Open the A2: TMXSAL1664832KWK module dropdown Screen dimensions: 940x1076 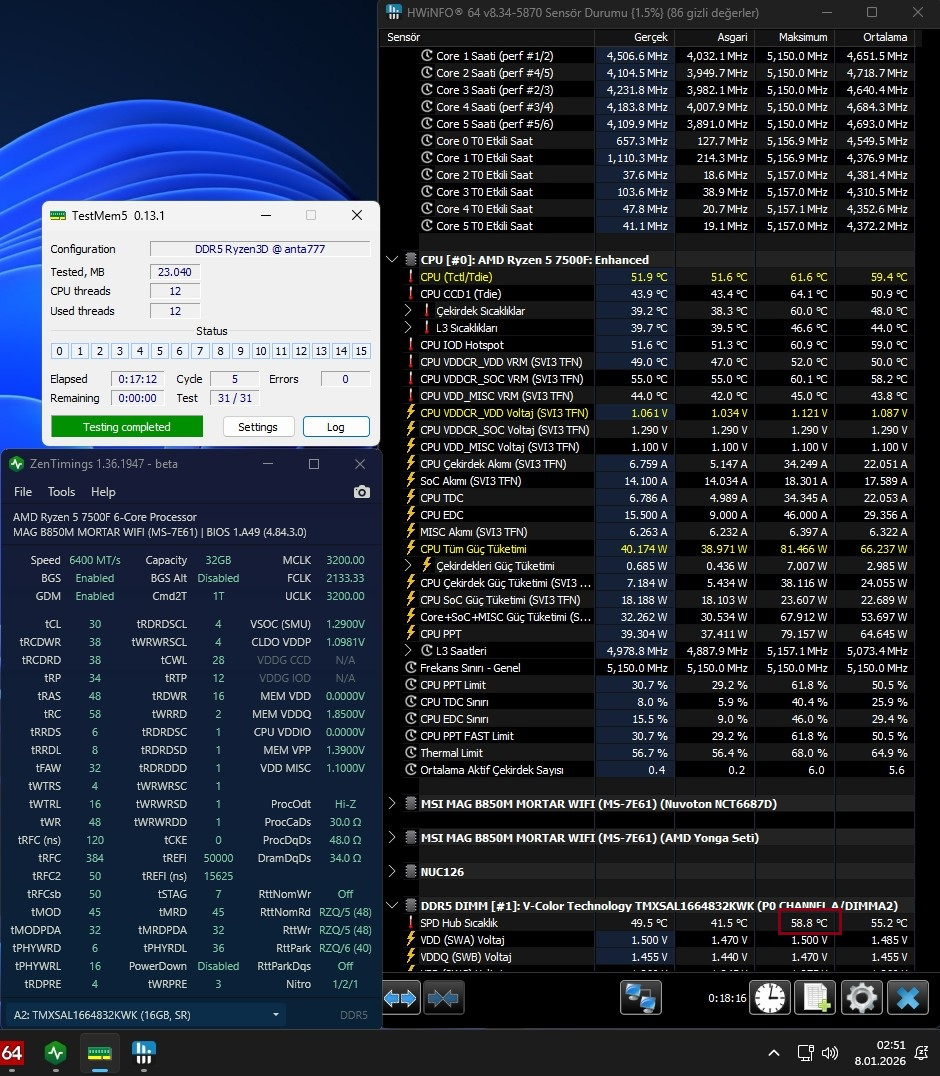[147, 1015]
